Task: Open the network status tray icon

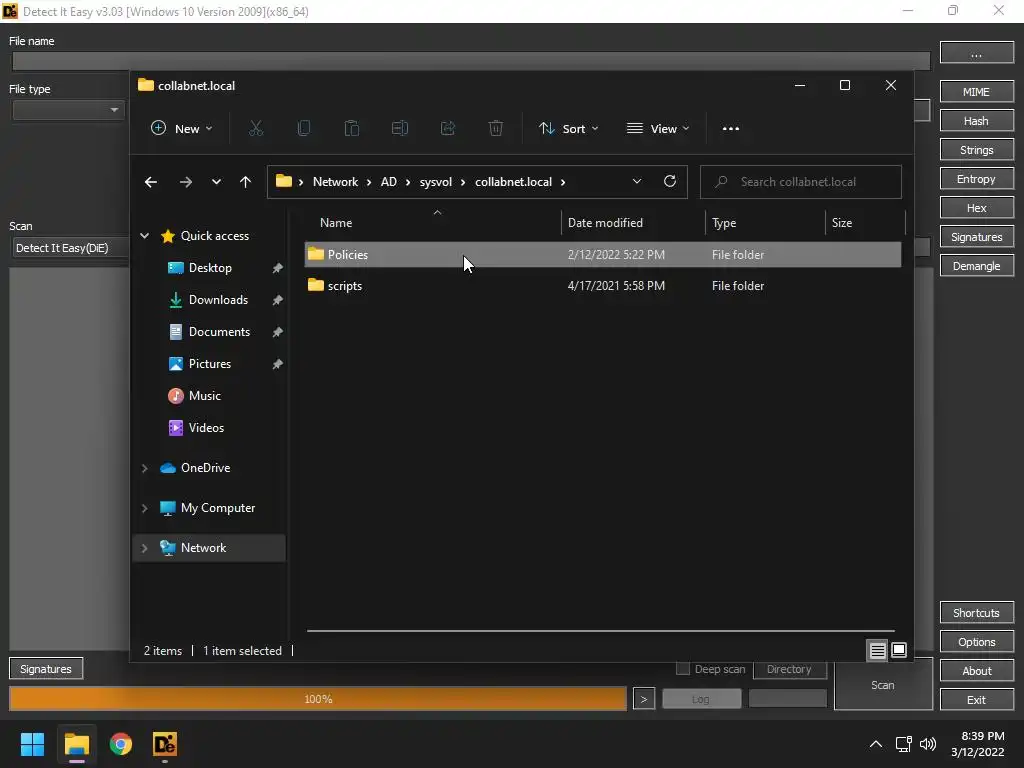Action: coord(904,744)
